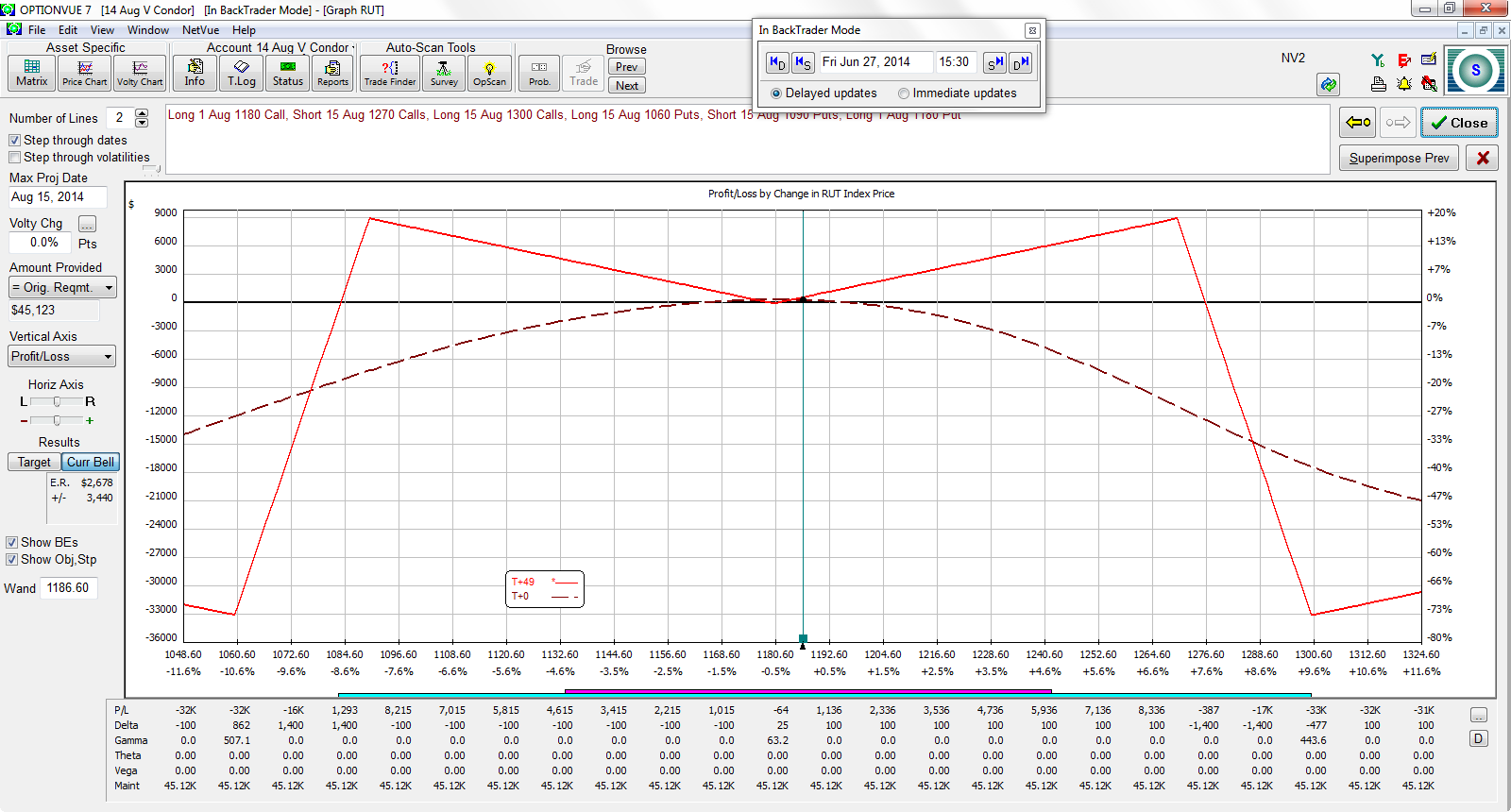Click the S logo icon
The image size is (1511, 812).
1476,70
